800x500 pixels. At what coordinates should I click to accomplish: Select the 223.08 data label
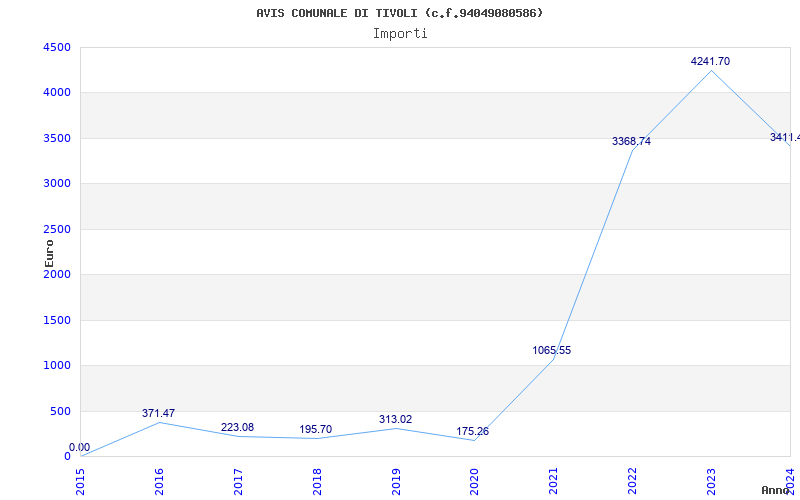click(237, 428)
